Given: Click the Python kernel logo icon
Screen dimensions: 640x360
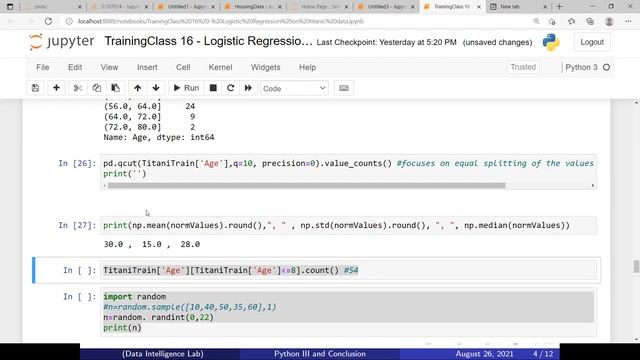Looking at the screenshot, I should (551, 42).
